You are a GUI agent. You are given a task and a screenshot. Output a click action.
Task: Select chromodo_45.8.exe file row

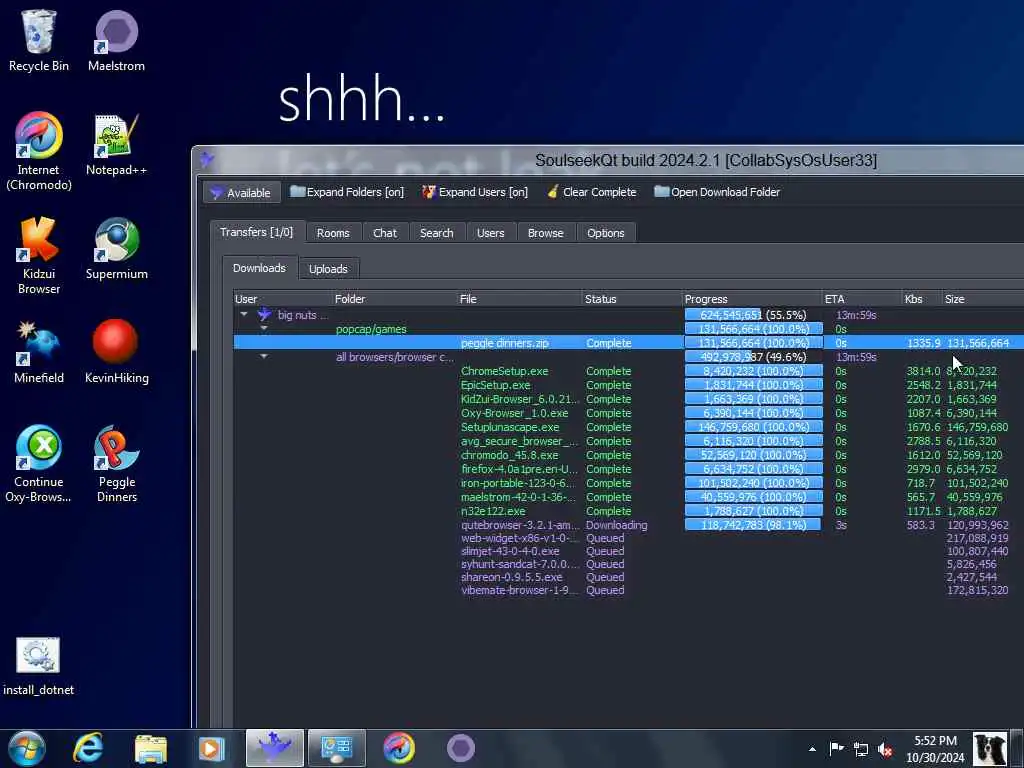(x=628, y=455)
